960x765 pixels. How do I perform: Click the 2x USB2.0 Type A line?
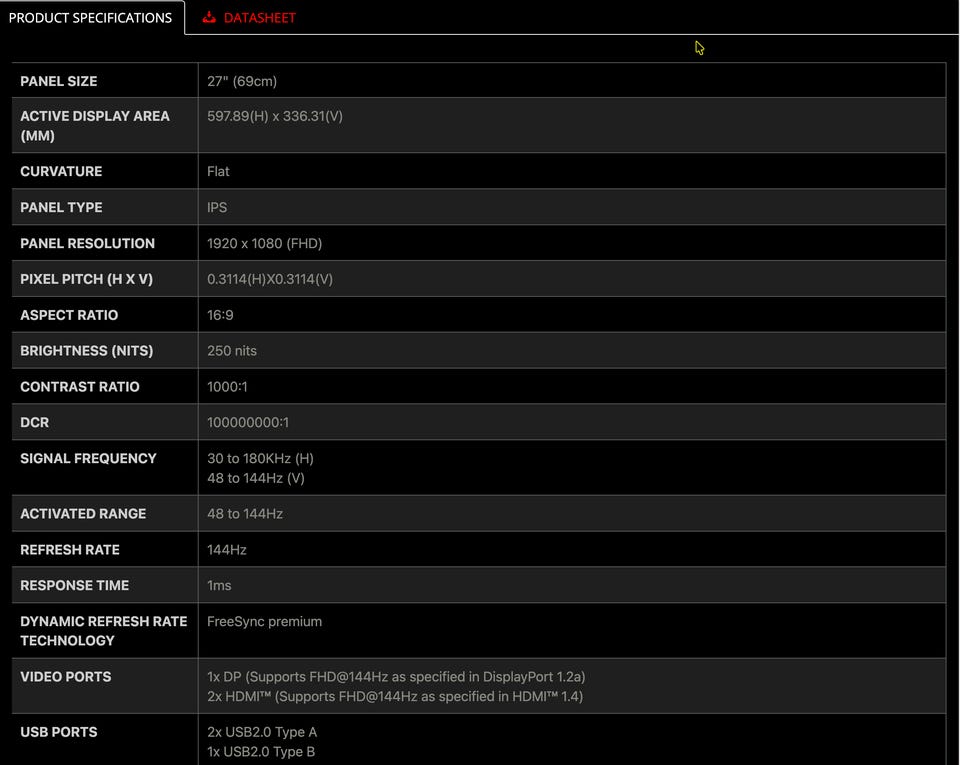tap(262, 732)
